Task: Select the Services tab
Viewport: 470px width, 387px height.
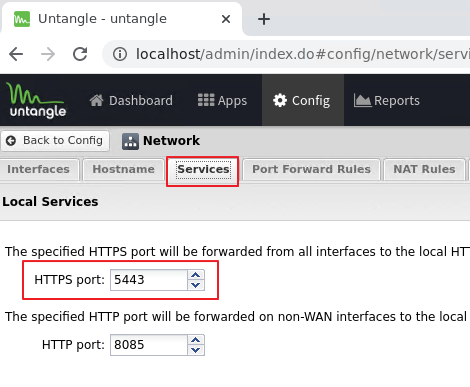Action: point(203,169)
